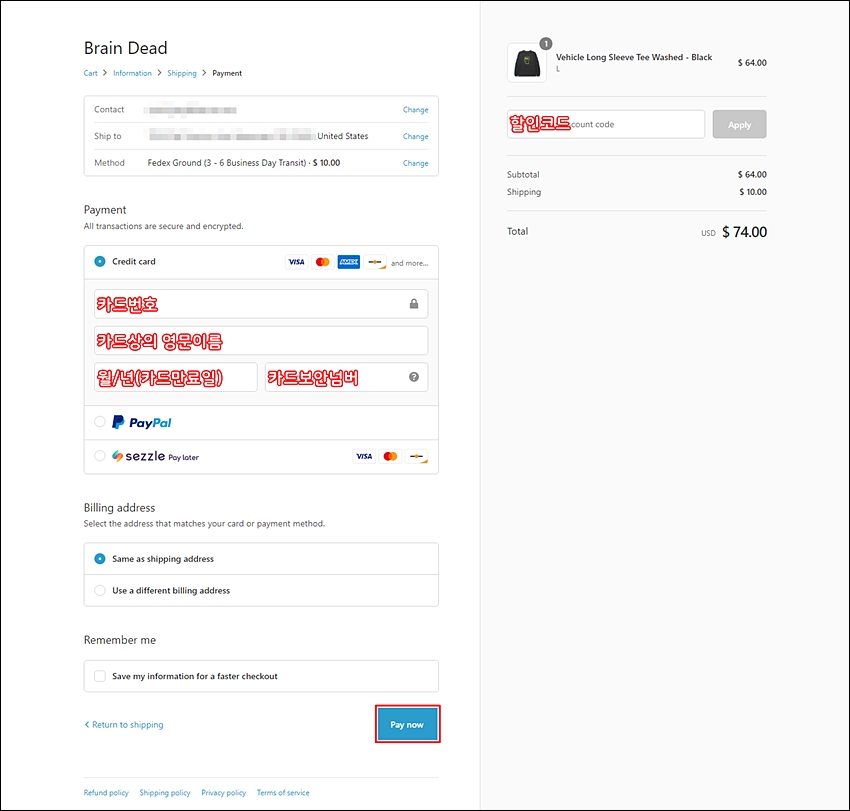Focus the name on card input field
Viewport: 850px width, 811px height.
(261, 340)
